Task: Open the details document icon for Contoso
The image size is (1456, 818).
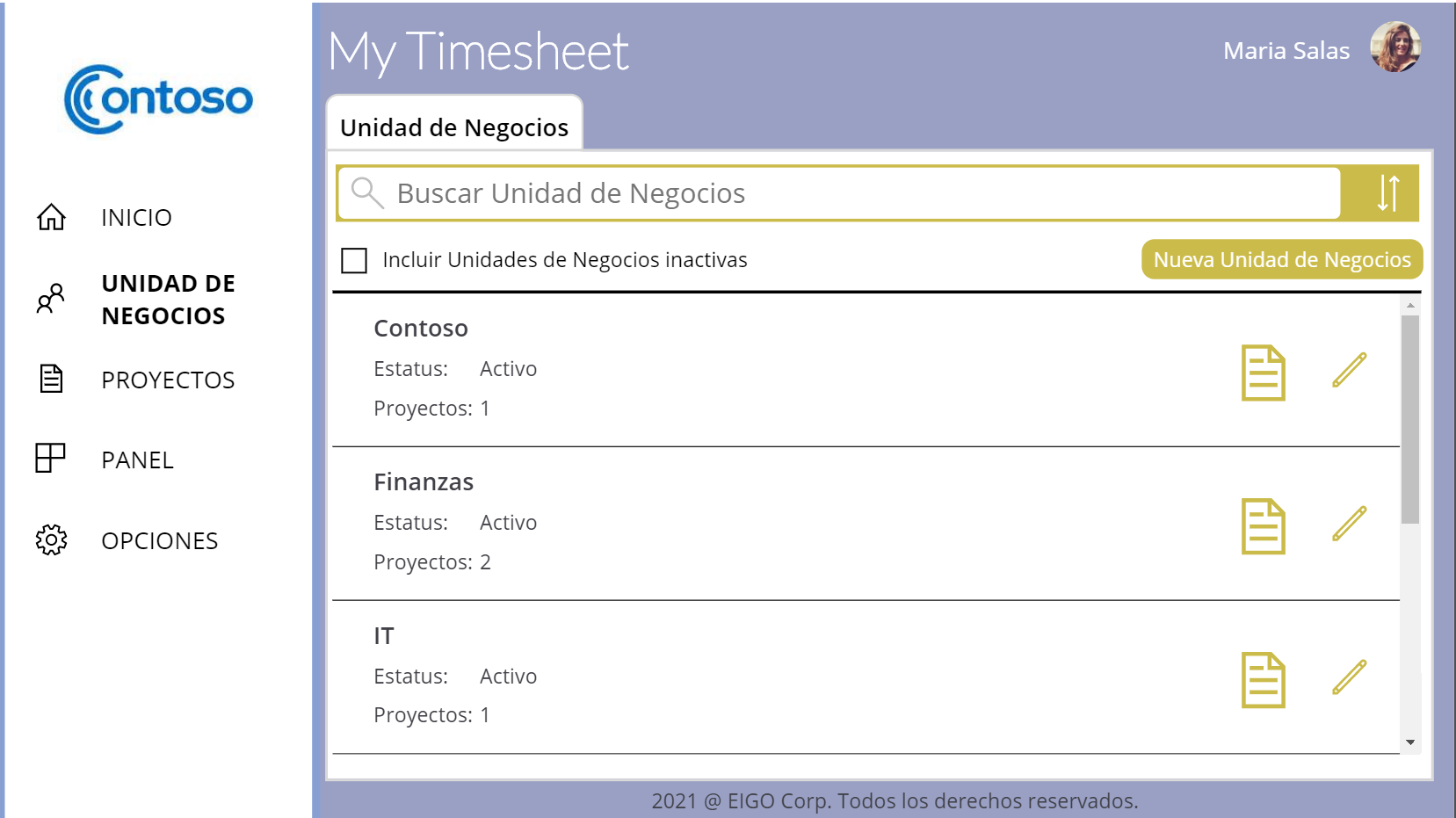Action: coord(1263,373)
